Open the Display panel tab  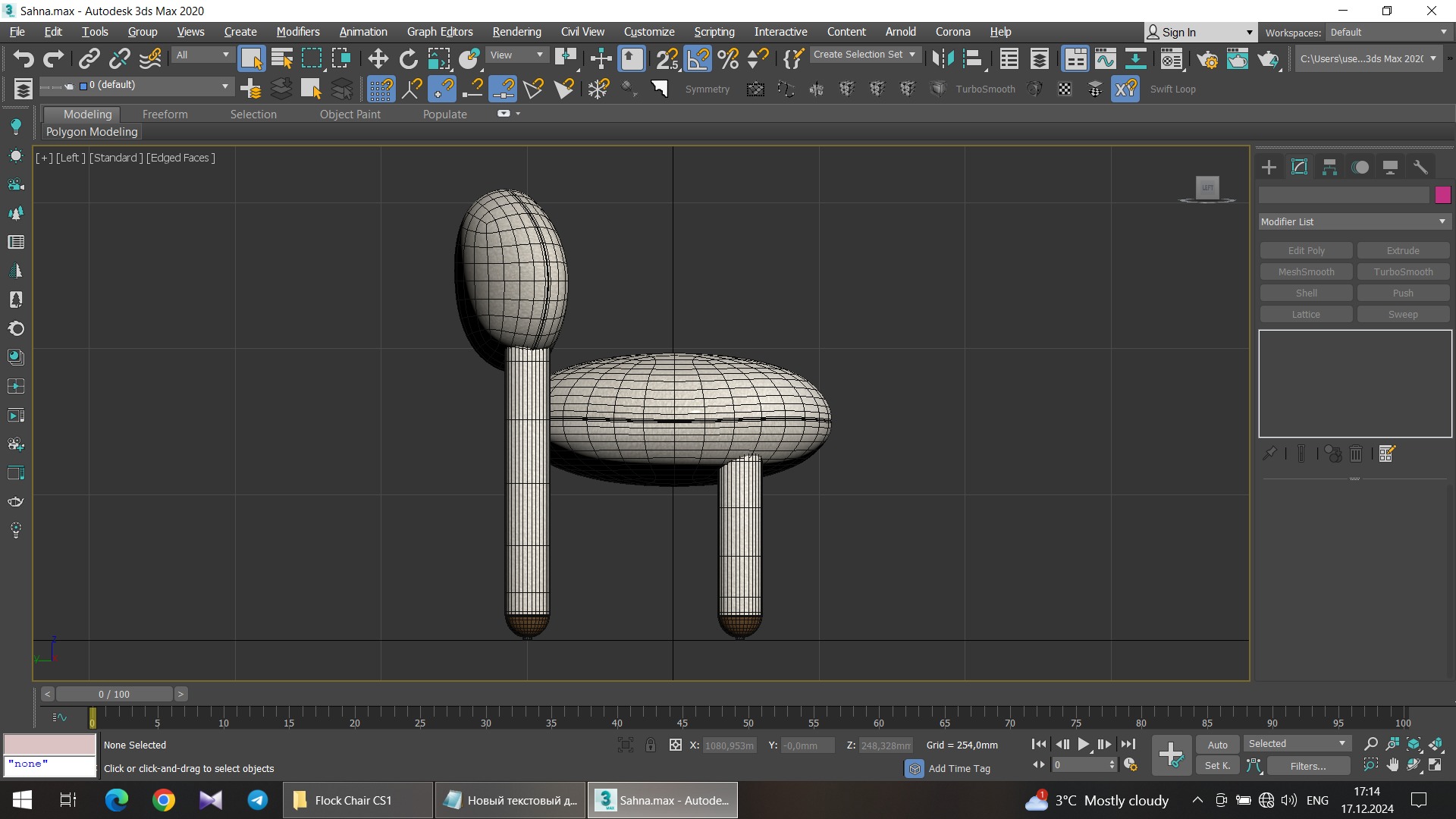click(1390, 167)
